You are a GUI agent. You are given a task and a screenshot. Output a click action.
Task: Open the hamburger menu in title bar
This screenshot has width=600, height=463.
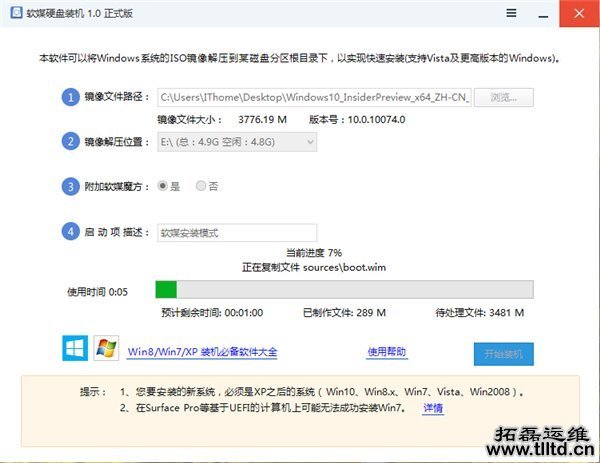tap(511, 14)
